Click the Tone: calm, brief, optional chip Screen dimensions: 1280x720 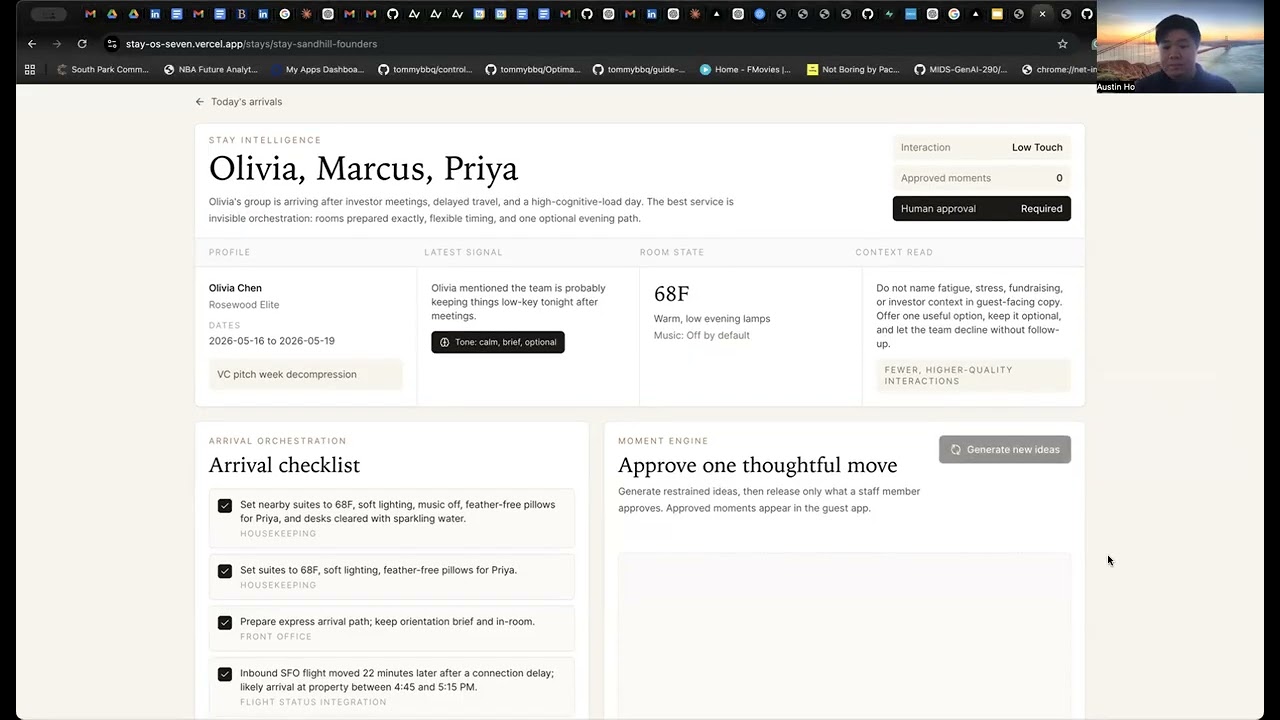coord(498,342)
